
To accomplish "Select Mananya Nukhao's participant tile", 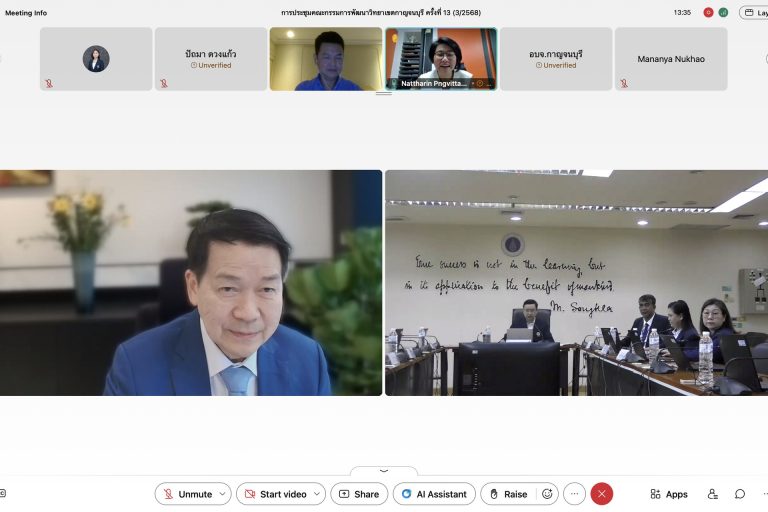I will tap(671, 59).
